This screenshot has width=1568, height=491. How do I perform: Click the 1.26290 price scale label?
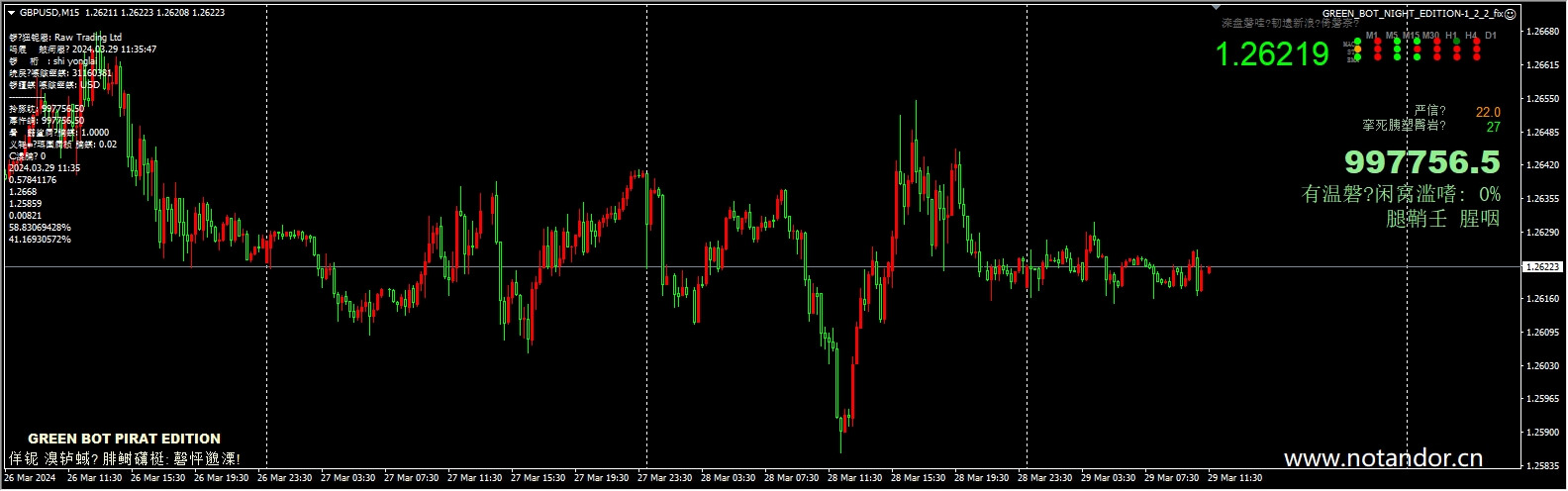point(1544,233)
